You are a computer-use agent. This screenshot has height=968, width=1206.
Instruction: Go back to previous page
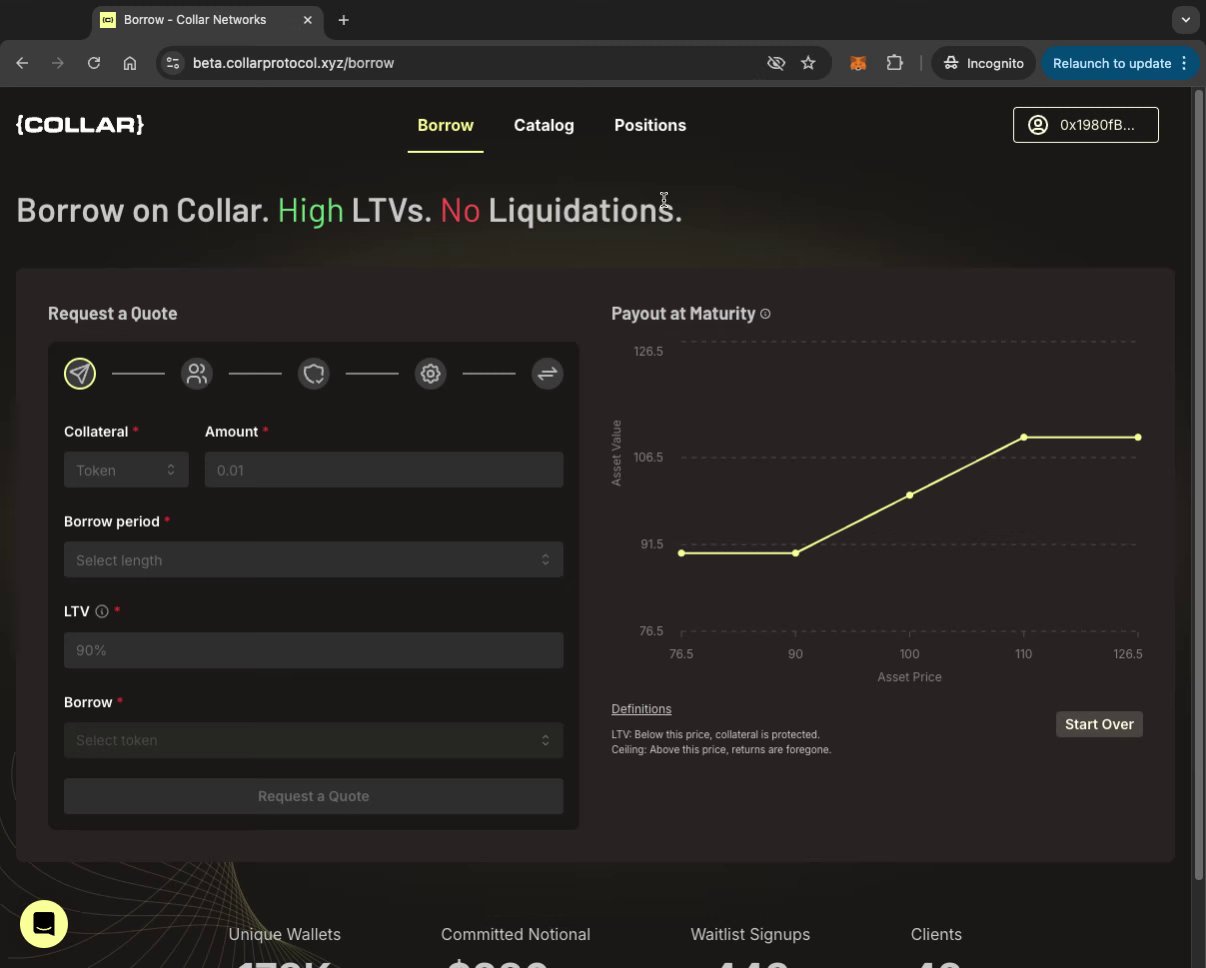22,63
